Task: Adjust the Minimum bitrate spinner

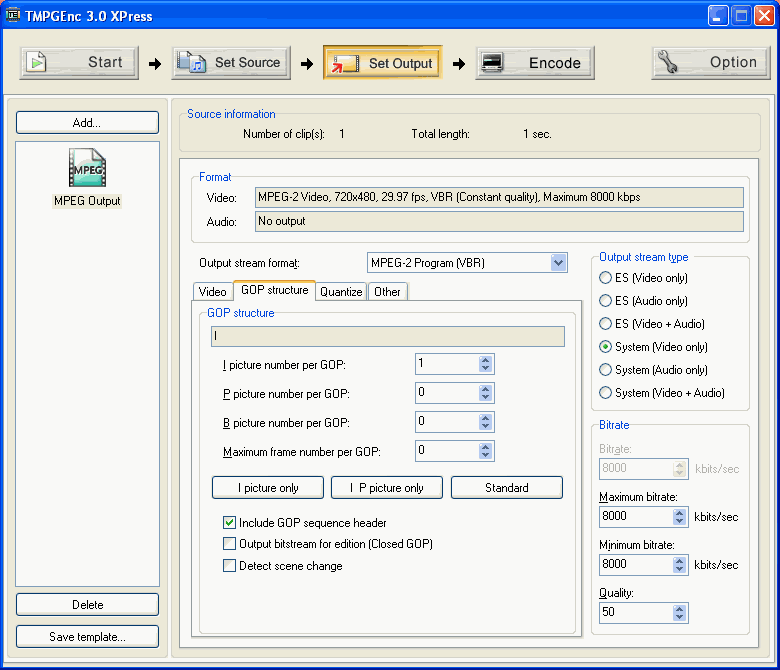Action: (680, 565)
